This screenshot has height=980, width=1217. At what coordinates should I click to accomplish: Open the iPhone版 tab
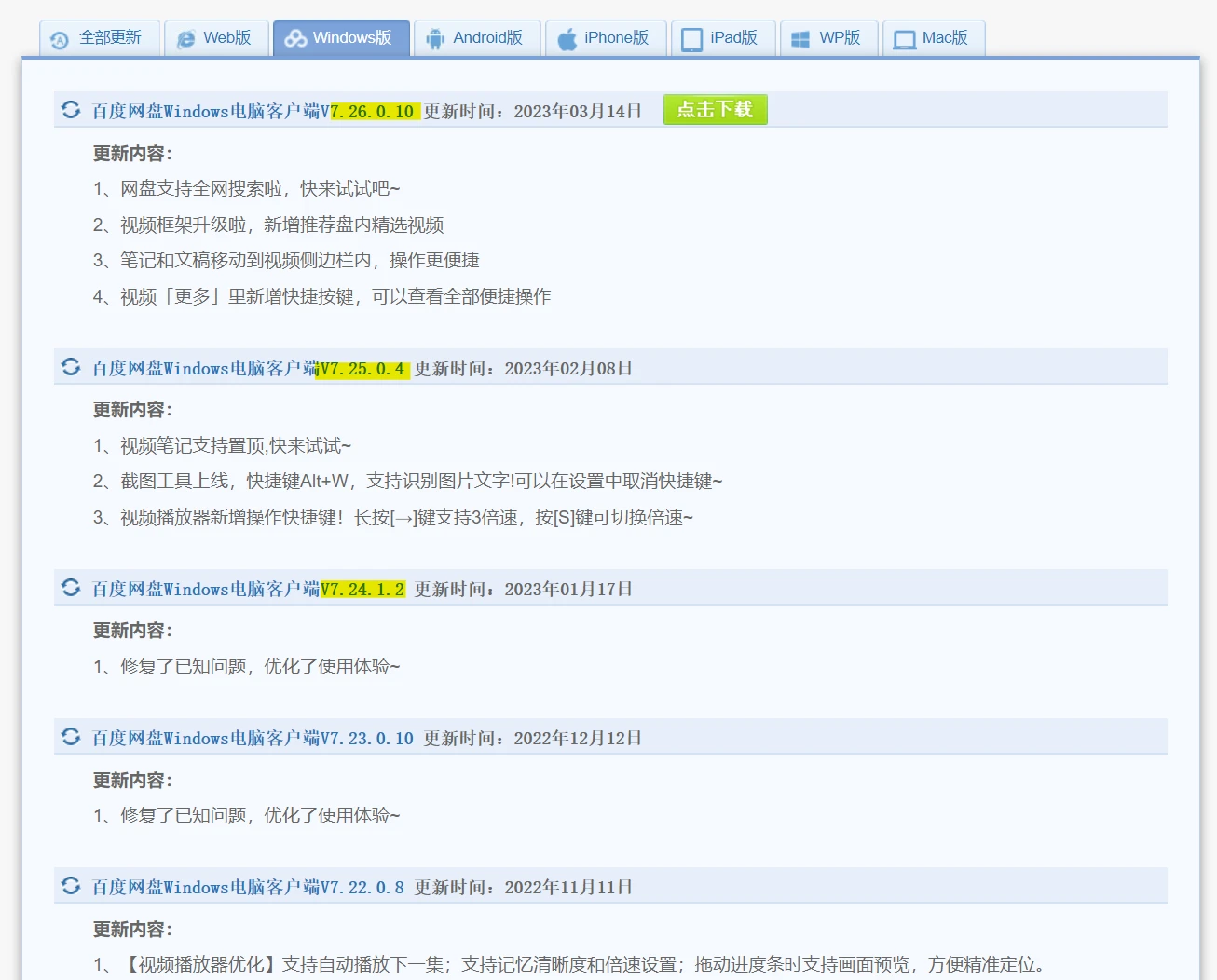coord(606,38)
